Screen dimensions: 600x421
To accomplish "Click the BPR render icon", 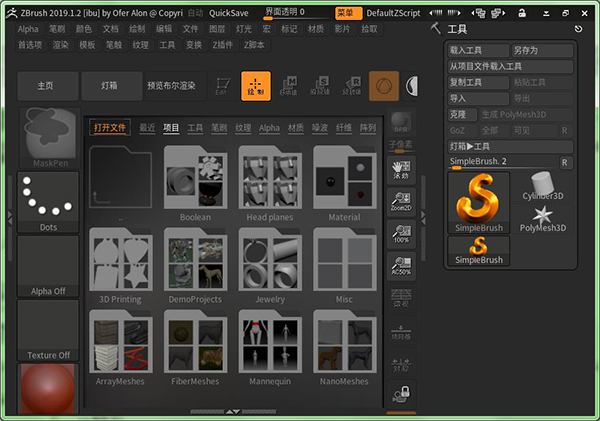I will click(401, 123).
